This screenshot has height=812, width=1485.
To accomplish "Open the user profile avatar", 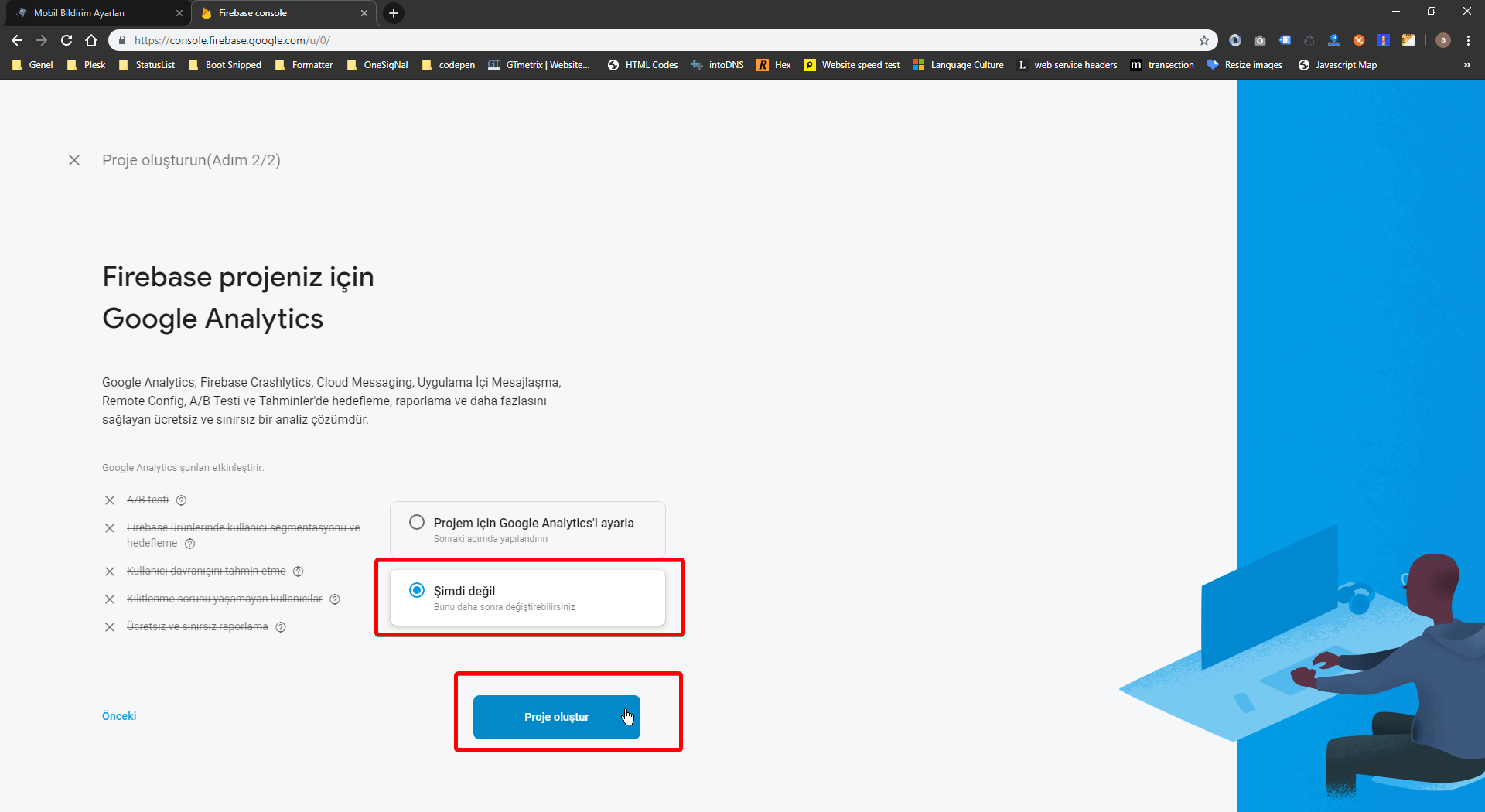I will point(1443,40).
